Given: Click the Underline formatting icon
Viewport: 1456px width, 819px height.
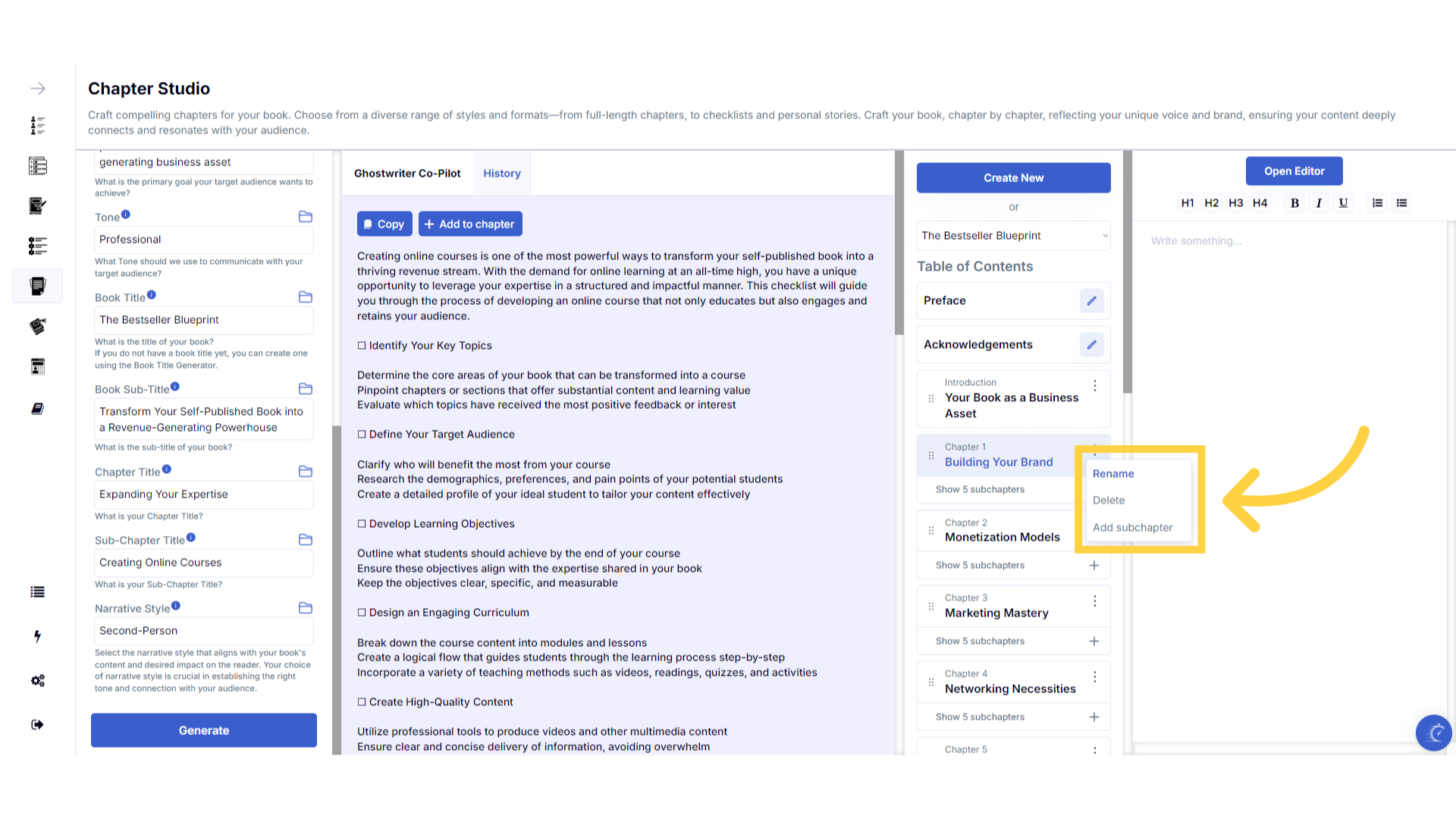Looking at the screenshot, I should (x=1343, y=203).
